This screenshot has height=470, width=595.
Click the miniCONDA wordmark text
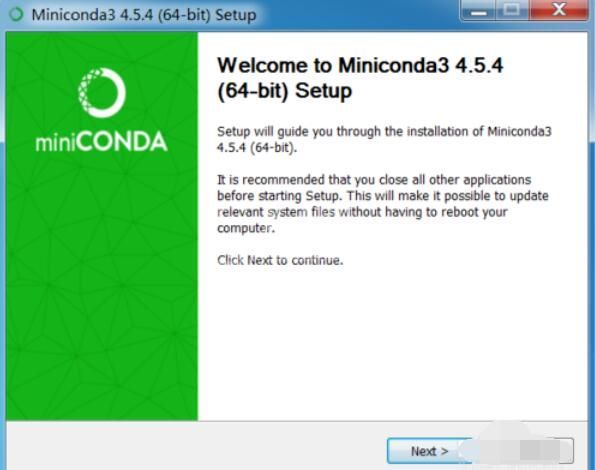click(x=101, y=142)
